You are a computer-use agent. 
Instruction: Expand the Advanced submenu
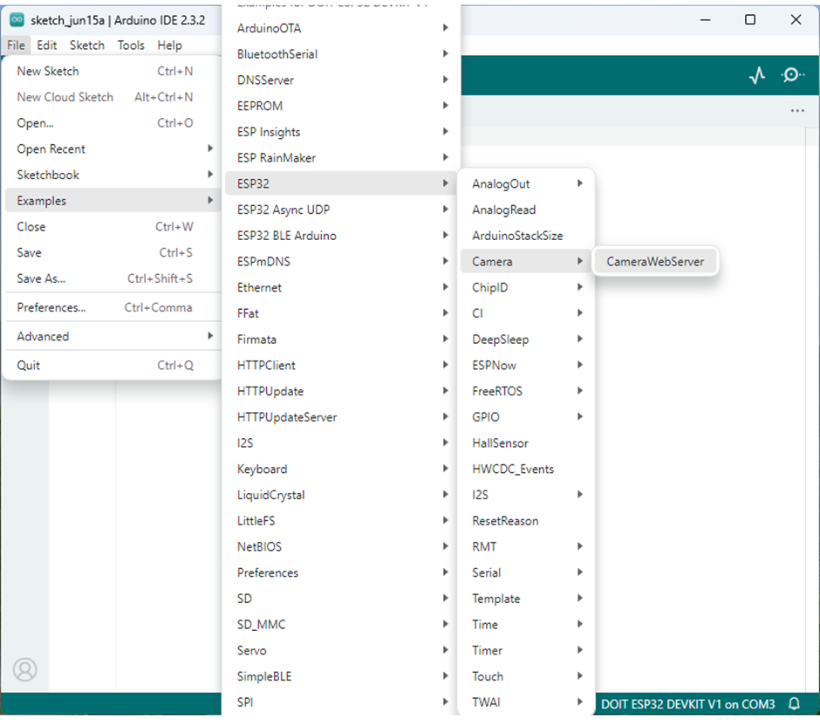(111, 336)
